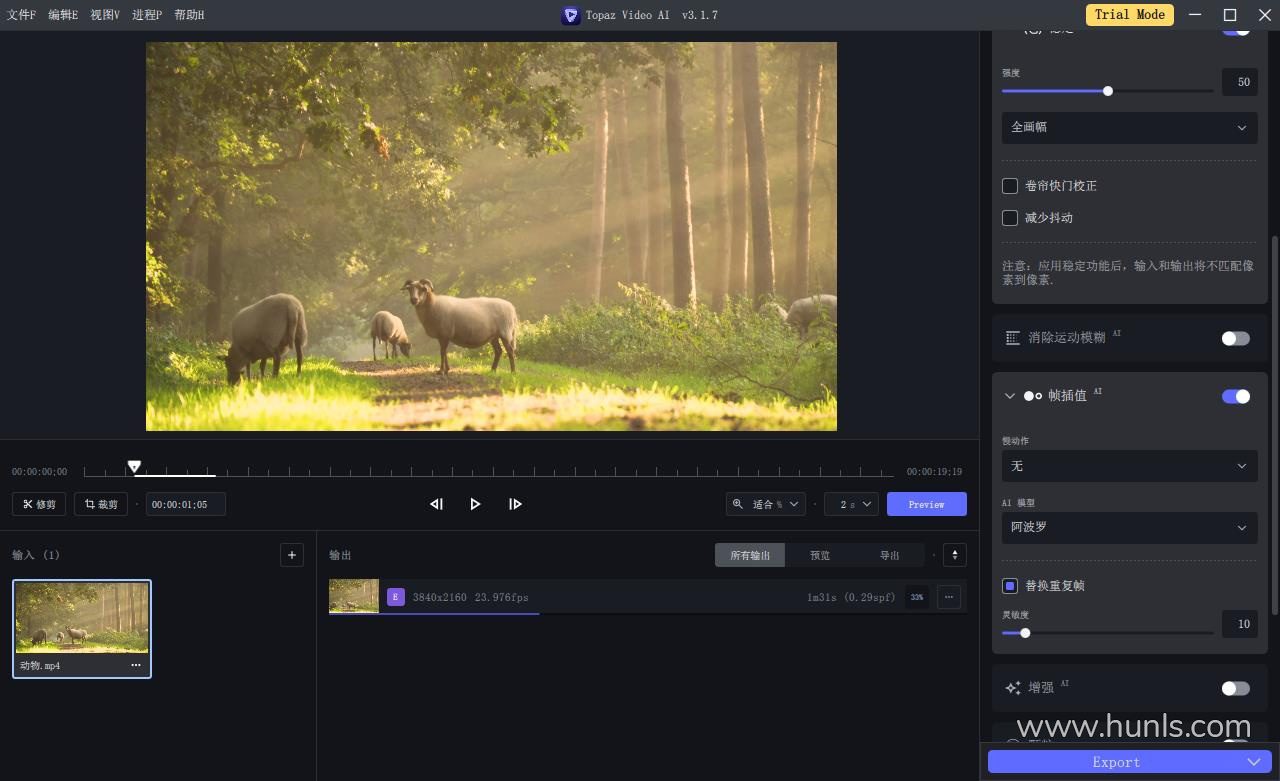The image size is (1280, 781).
Task: Open the 文件F menu
Action: [x=21, y=15]
